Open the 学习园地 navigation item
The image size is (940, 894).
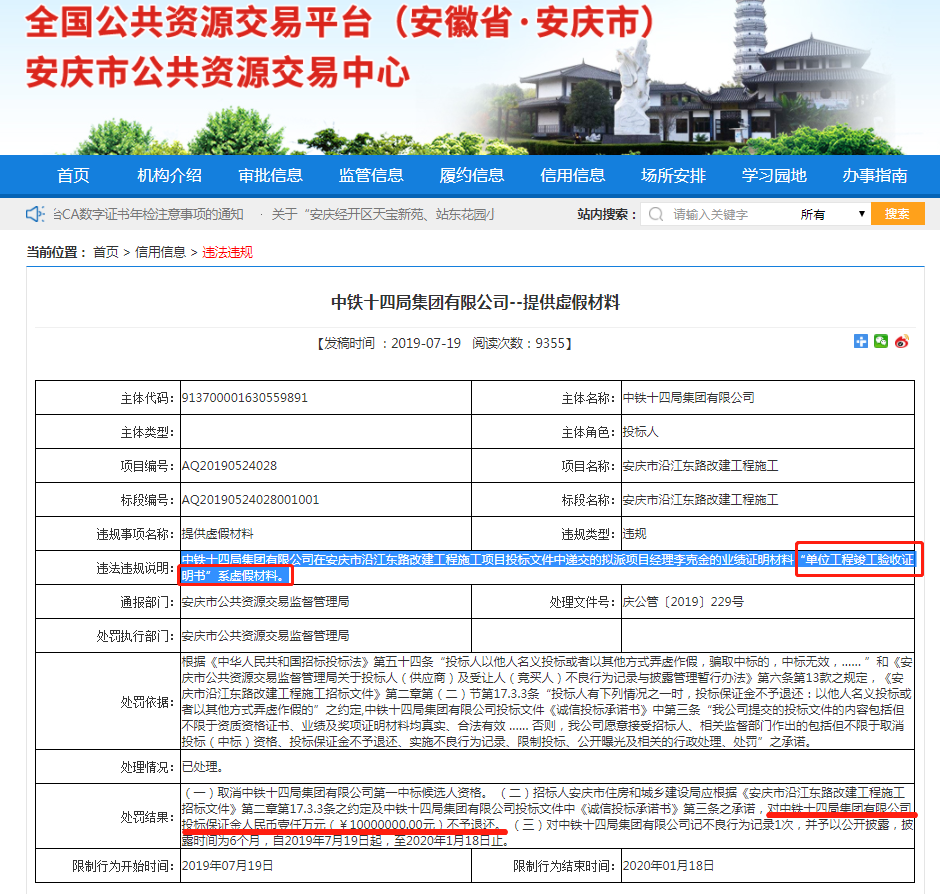774,176
